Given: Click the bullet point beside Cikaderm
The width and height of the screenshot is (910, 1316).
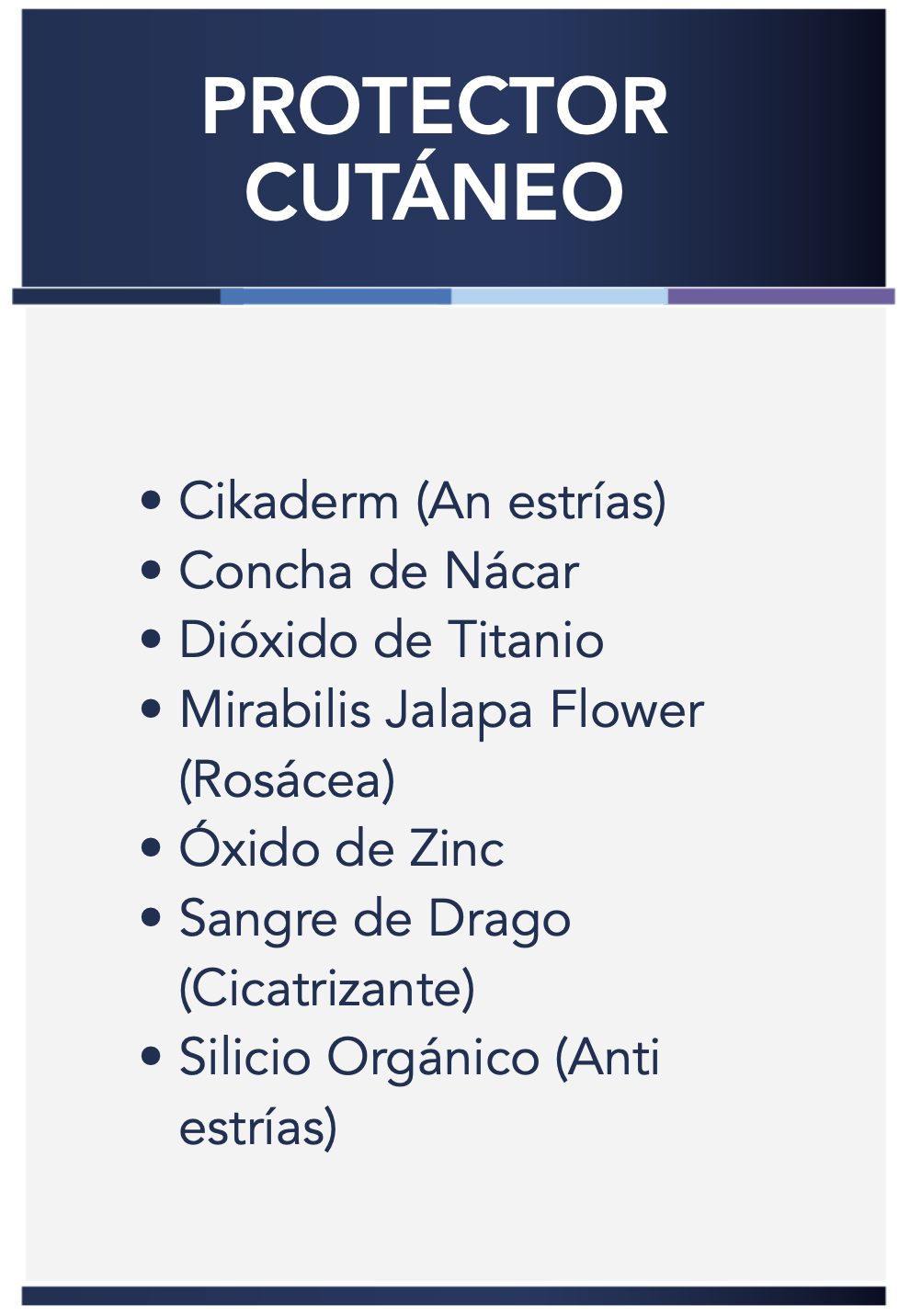Looking at the screenshot, I should [x=152, y=502].
